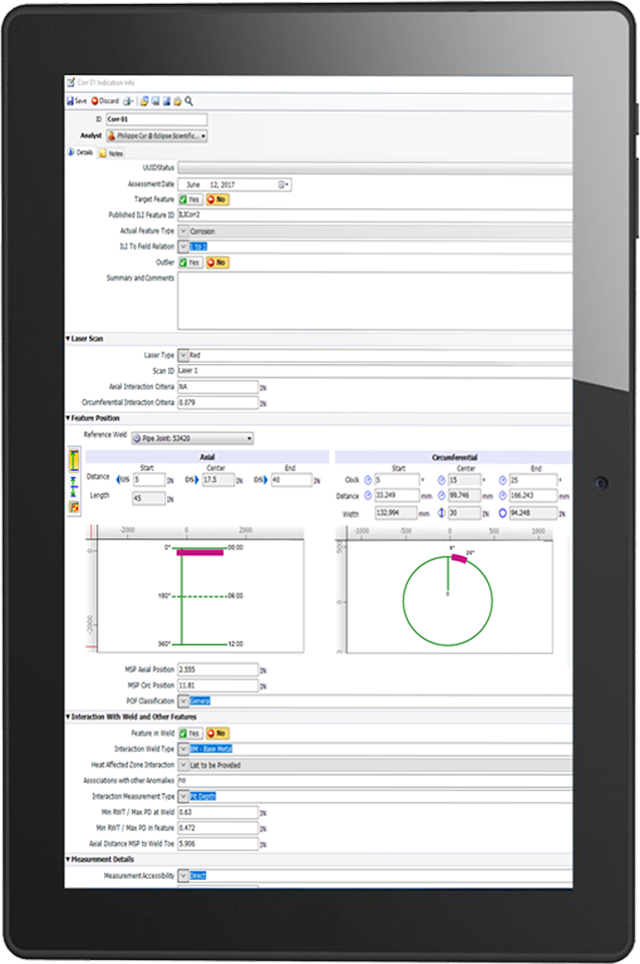Click the clock icon beside circumferential Start clock
The width and height of the screenshot is (640, 964).
point(368,480)
